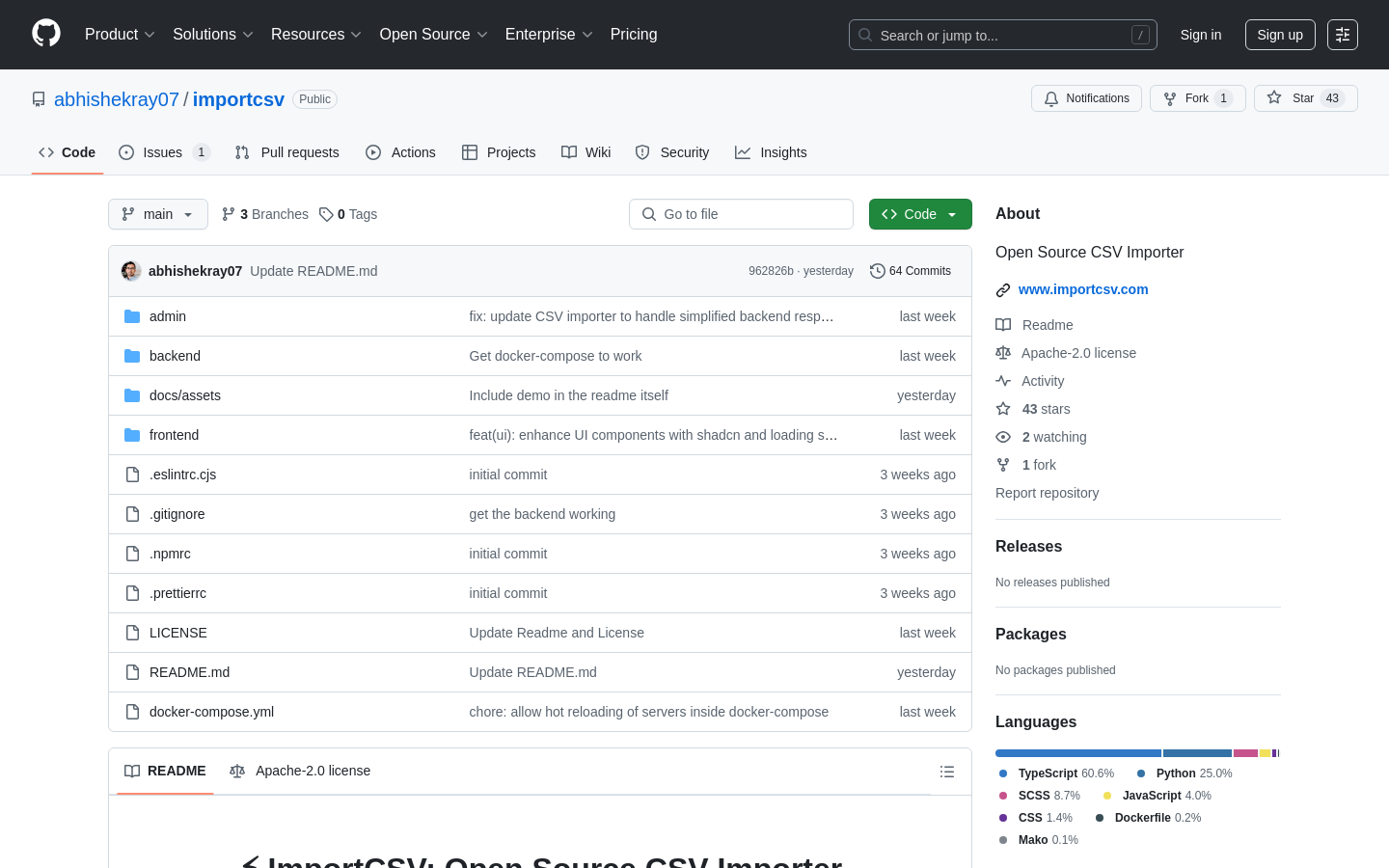Click the fork icon in Fork button
Viewport: 1389px width, 868px height.
tap(1170, 98)
